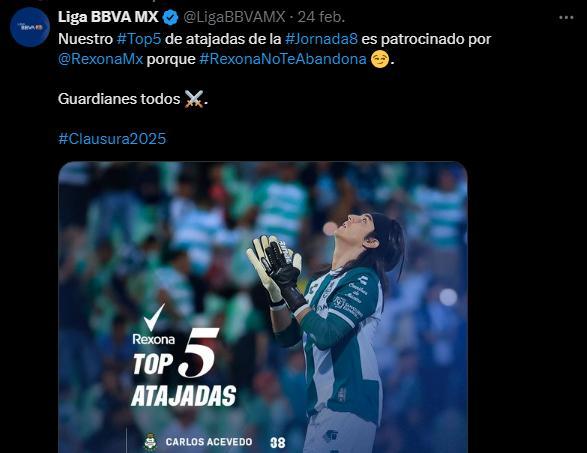The width and height of the screenshot is (587, 453).
Task: Click the Rexona checkmark logo in image
Action: 154,325
